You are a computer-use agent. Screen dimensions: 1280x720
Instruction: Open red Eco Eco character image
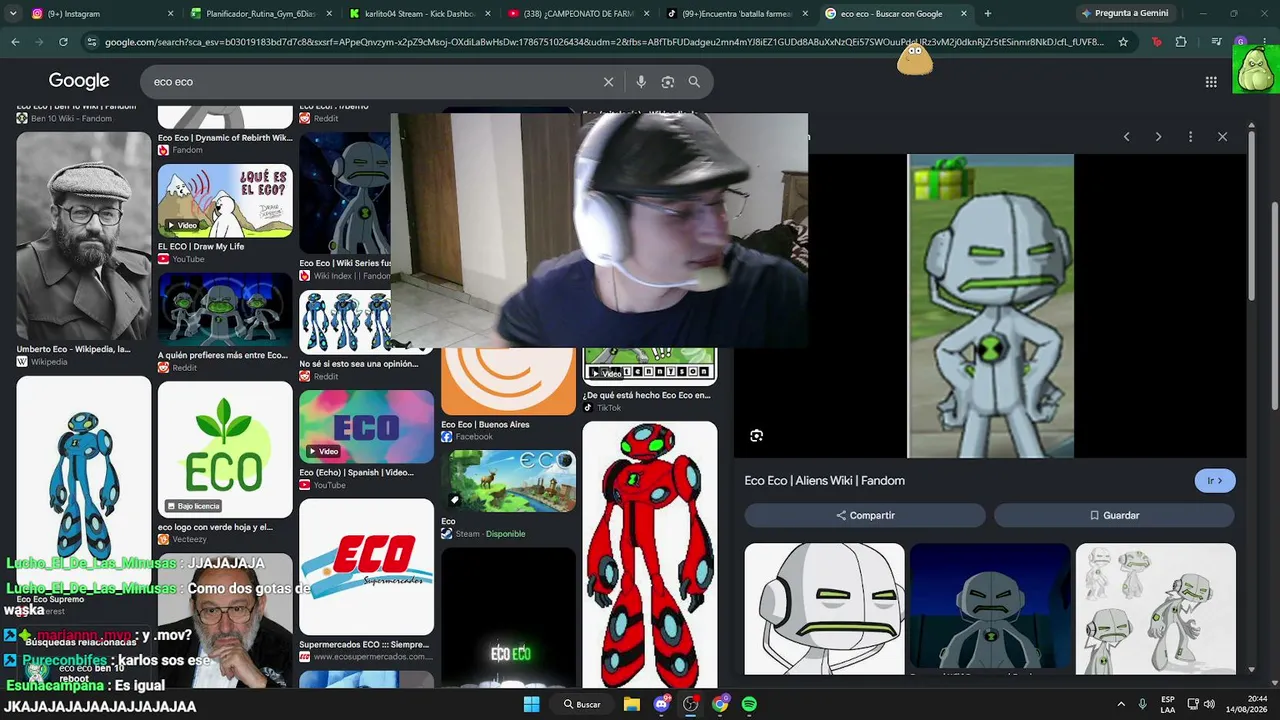(650, 555)
